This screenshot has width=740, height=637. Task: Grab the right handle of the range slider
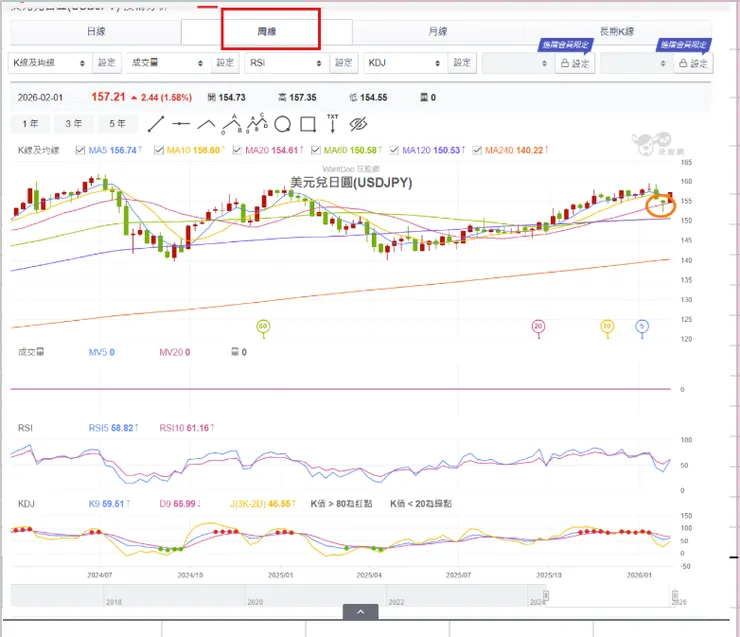coord(675,595)
